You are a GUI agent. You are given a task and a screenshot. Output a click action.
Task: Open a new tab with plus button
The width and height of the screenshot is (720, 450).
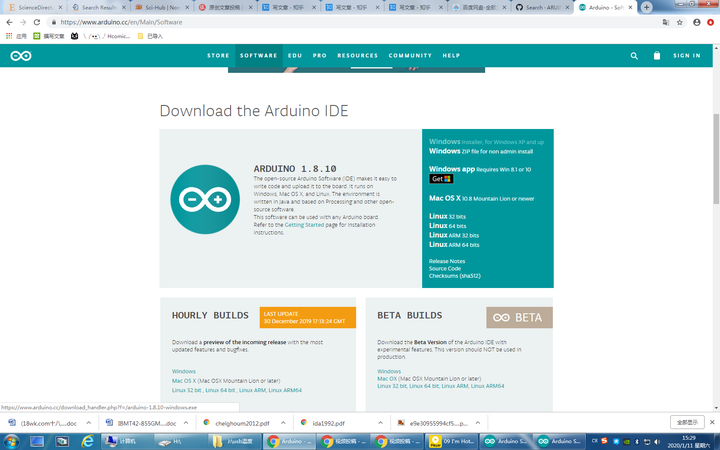(x=647, y=7)
